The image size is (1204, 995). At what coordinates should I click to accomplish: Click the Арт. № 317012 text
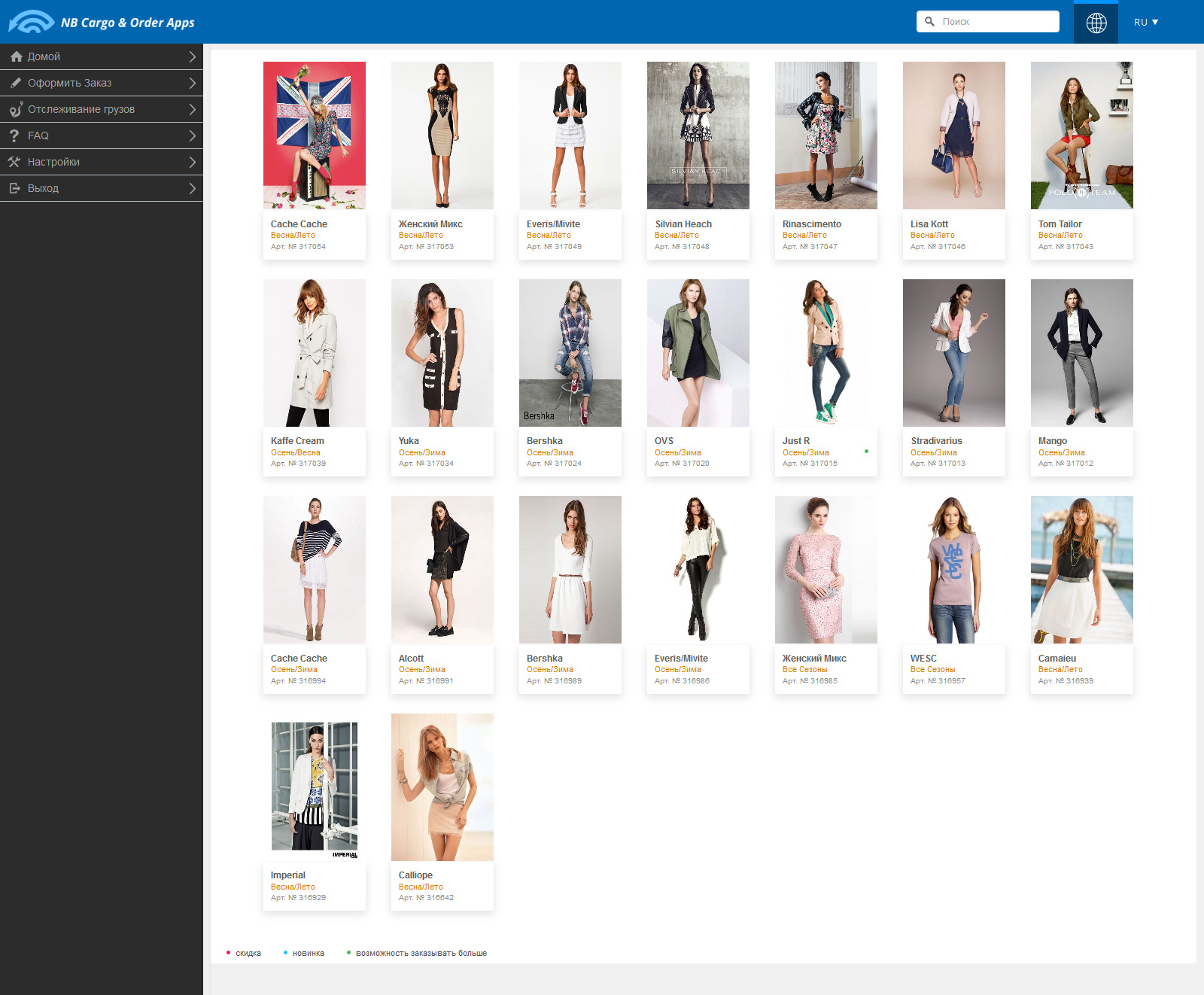(1066, 464)
